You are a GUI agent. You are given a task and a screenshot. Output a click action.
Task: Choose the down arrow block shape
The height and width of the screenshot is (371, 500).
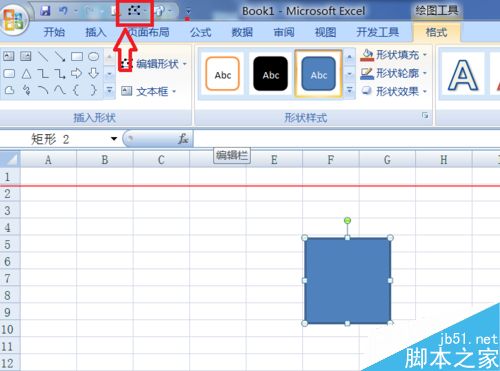94,73
